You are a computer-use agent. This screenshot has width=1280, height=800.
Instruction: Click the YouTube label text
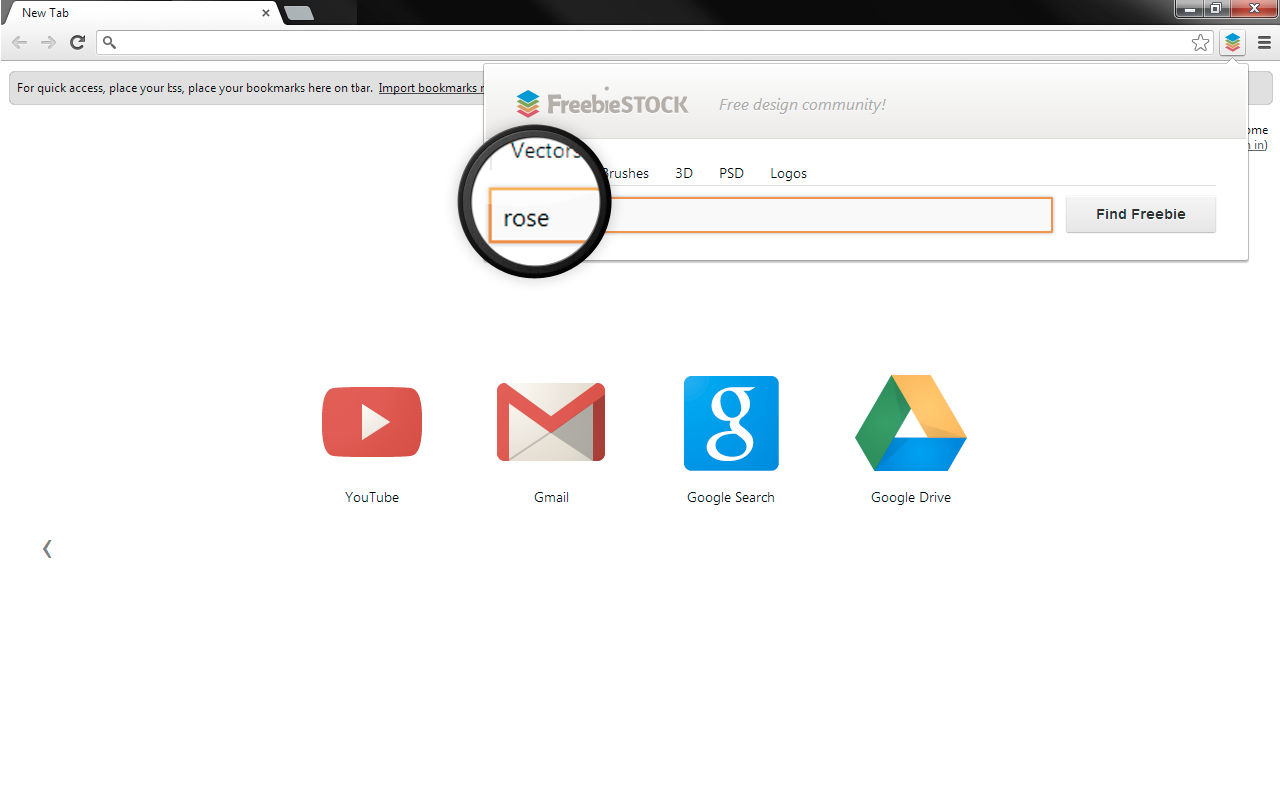coord(372,497)
